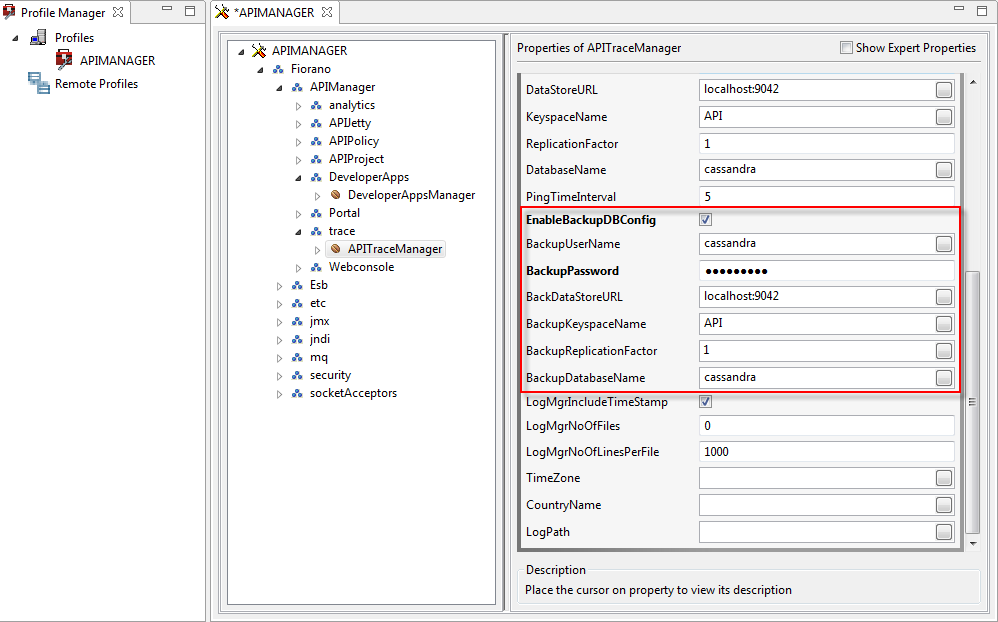Click the analytics node icon
998x622 pixels.
coord(316,105)
